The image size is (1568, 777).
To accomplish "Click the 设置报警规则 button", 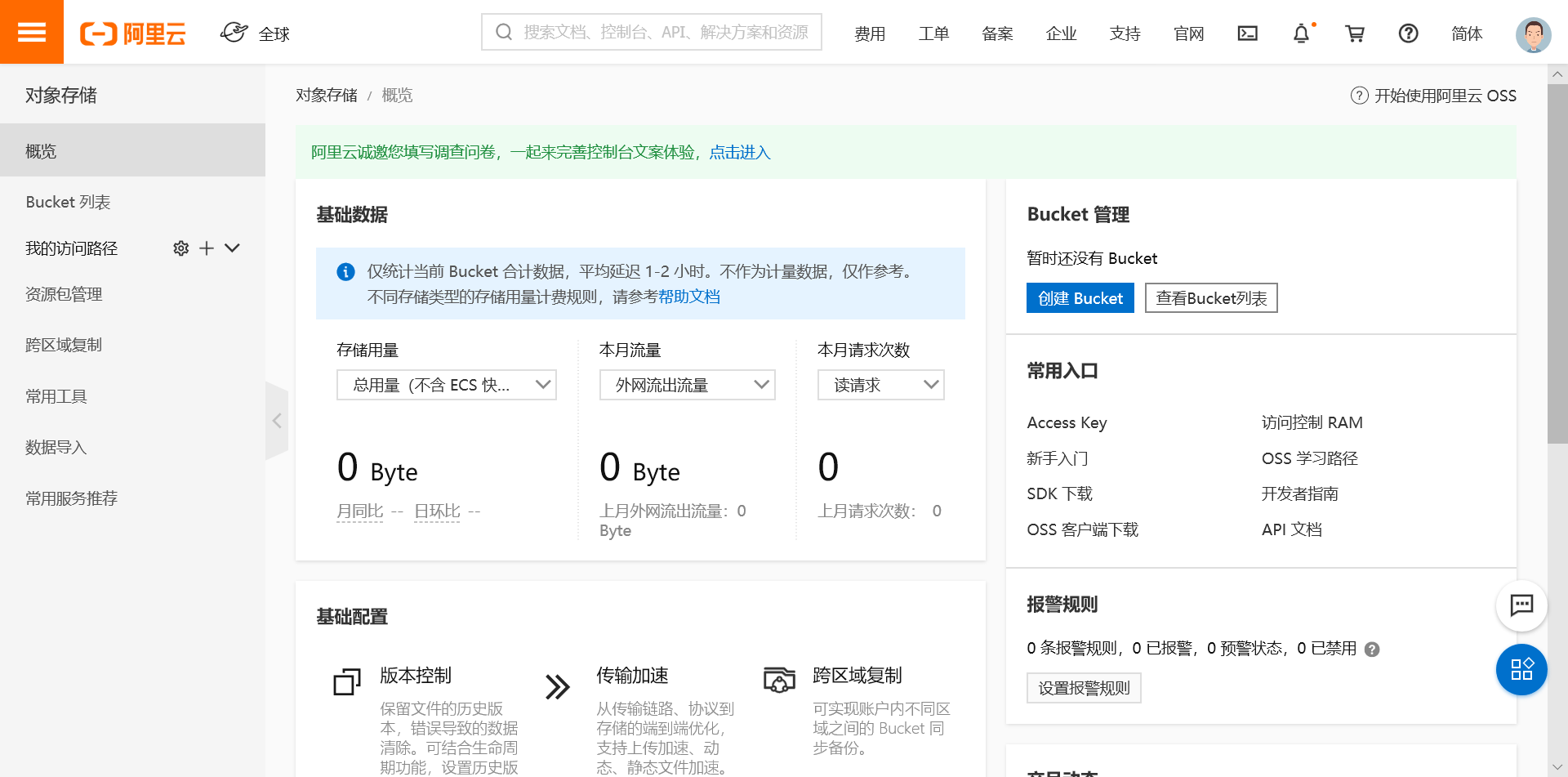I will point(1084,688).
